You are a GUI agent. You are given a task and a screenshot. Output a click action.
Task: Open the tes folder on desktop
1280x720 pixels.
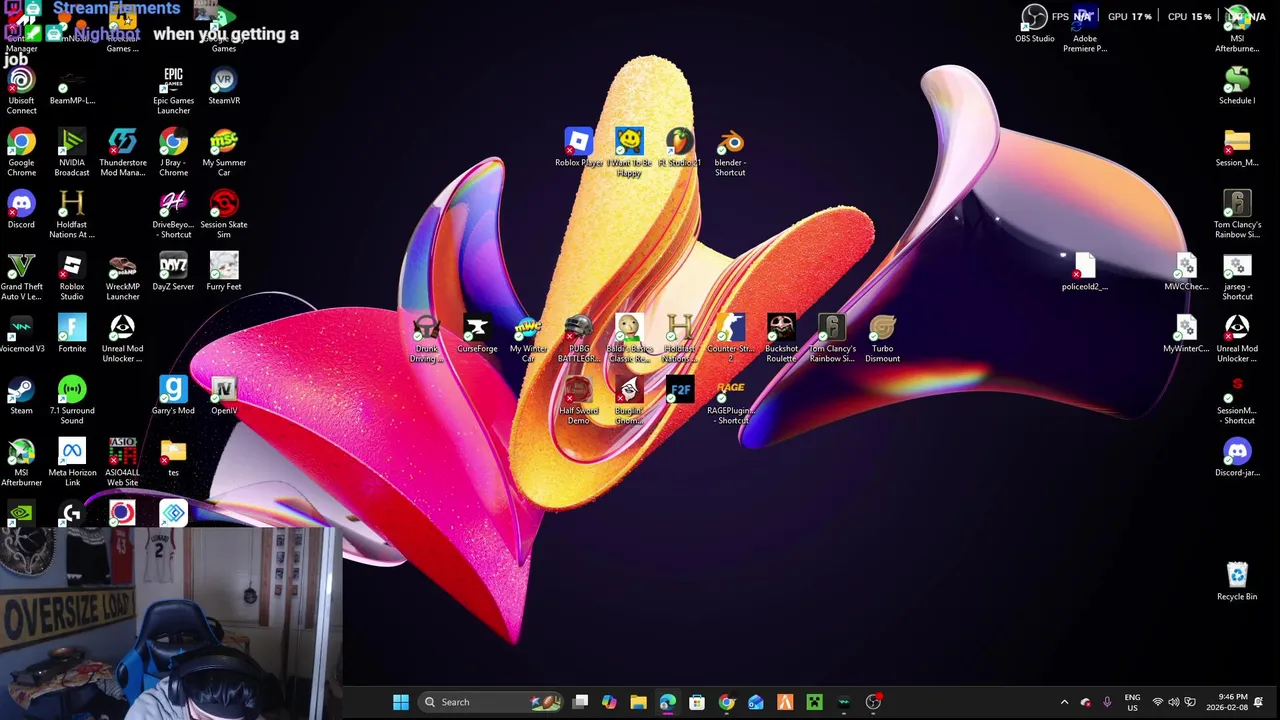coord(173,458)
